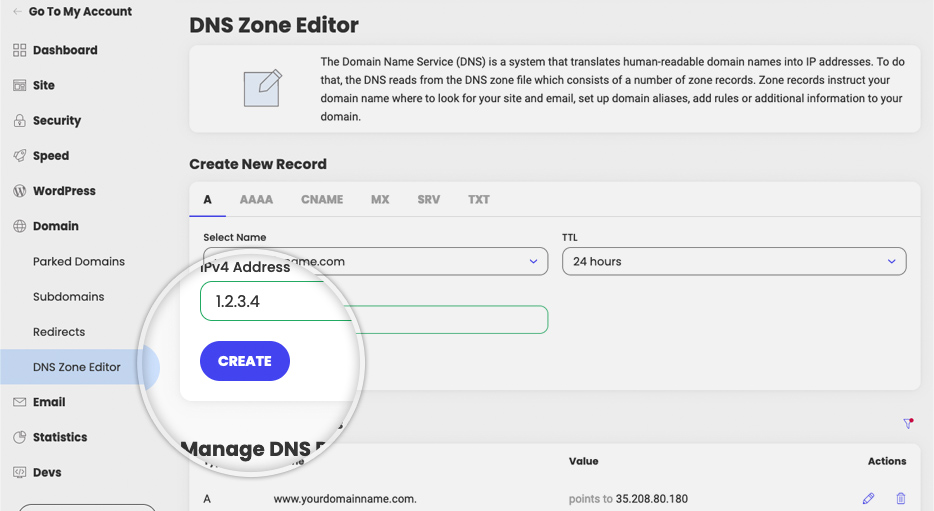Open the TTL 24 hours dropdown
The height and width of the screenshot is (511, 934).
pyautogui.click(x=734, y=261)
